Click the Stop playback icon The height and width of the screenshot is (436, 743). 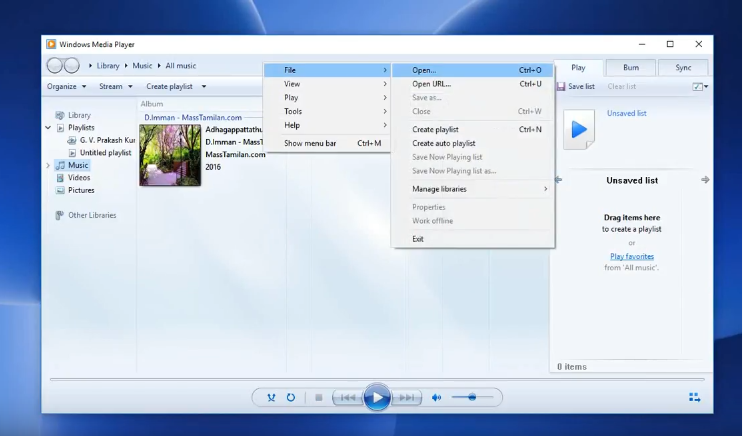point(319,397)
